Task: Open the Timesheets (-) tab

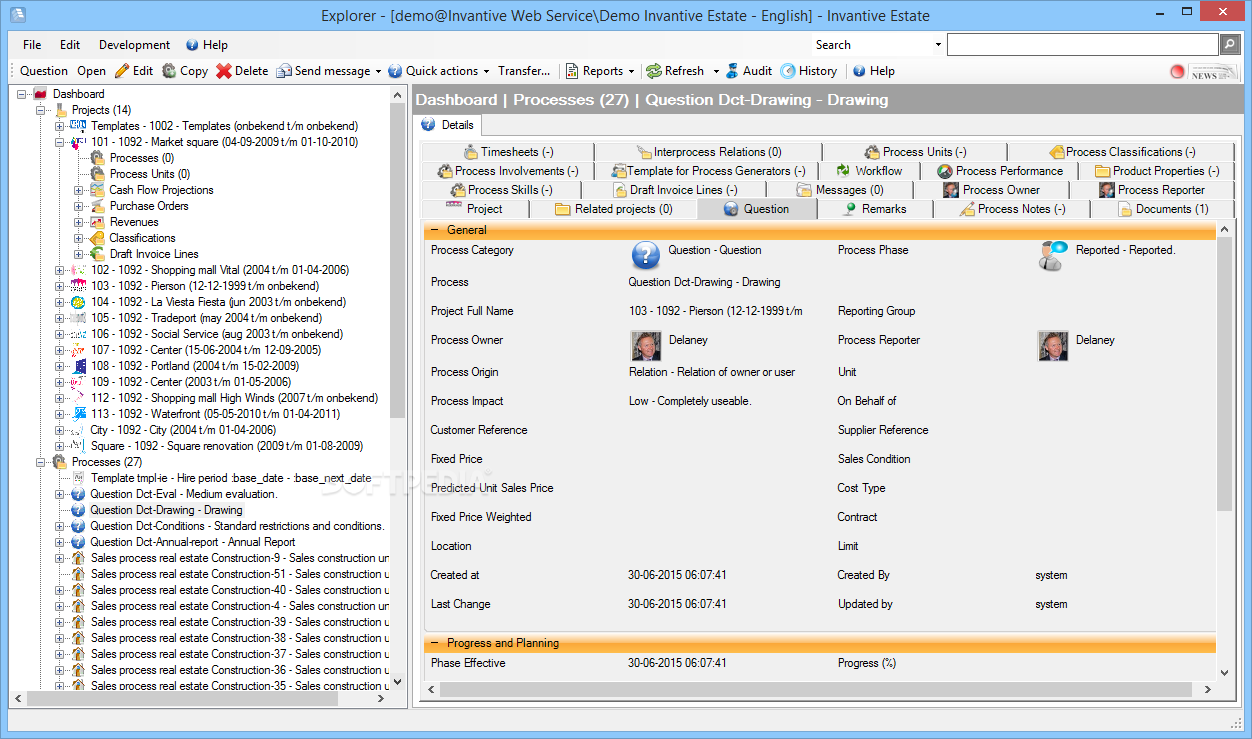Action: (508, 152)
